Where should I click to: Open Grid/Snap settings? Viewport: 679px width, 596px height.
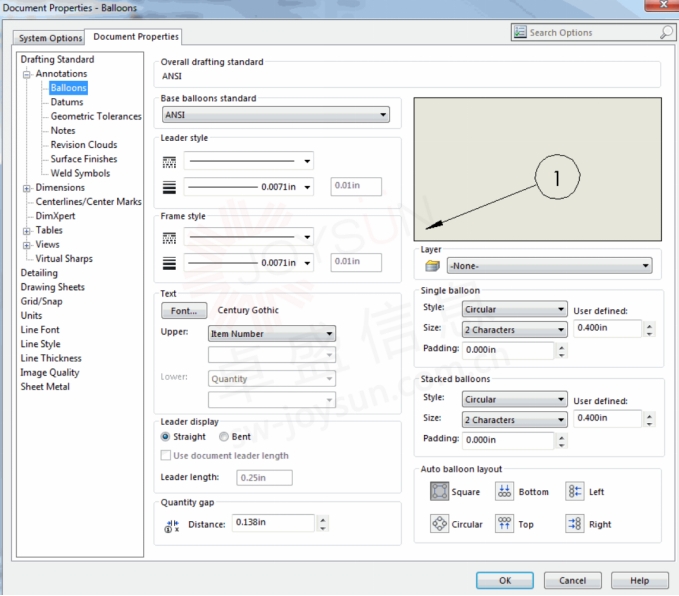coord(42,301)
